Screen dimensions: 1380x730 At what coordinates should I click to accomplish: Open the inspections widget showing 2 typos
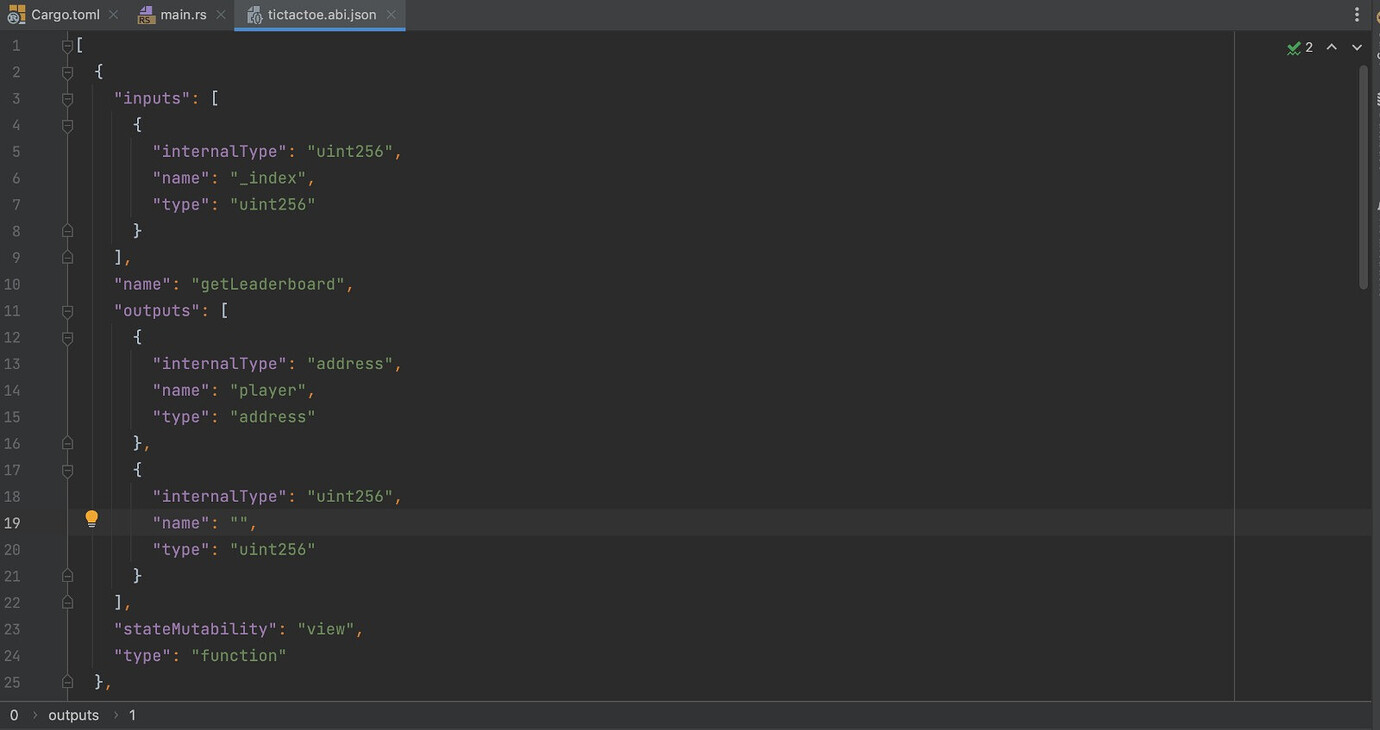click(x=1300, y=47)
